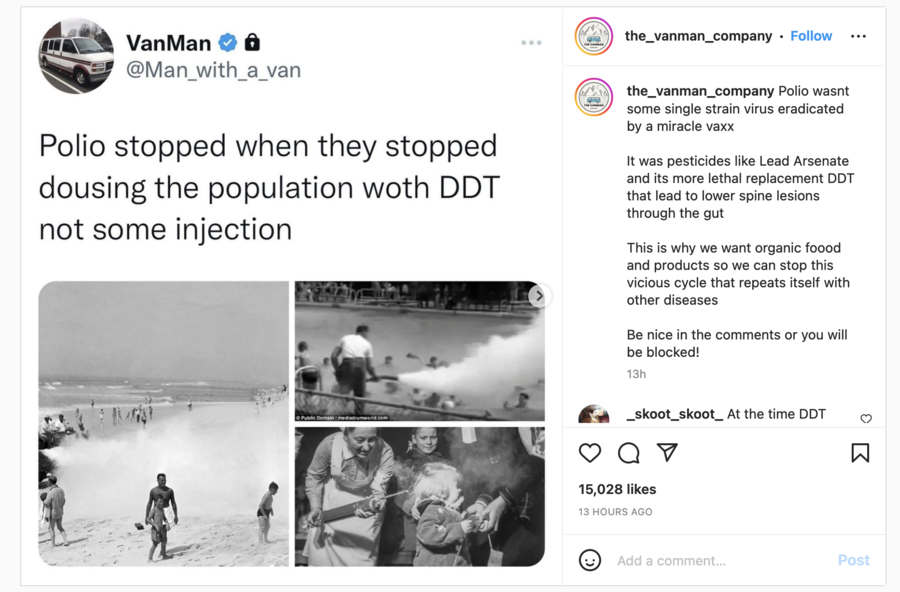
Task: Open _skoot_skoot_ commenter profile link
Action: point(674,414)
